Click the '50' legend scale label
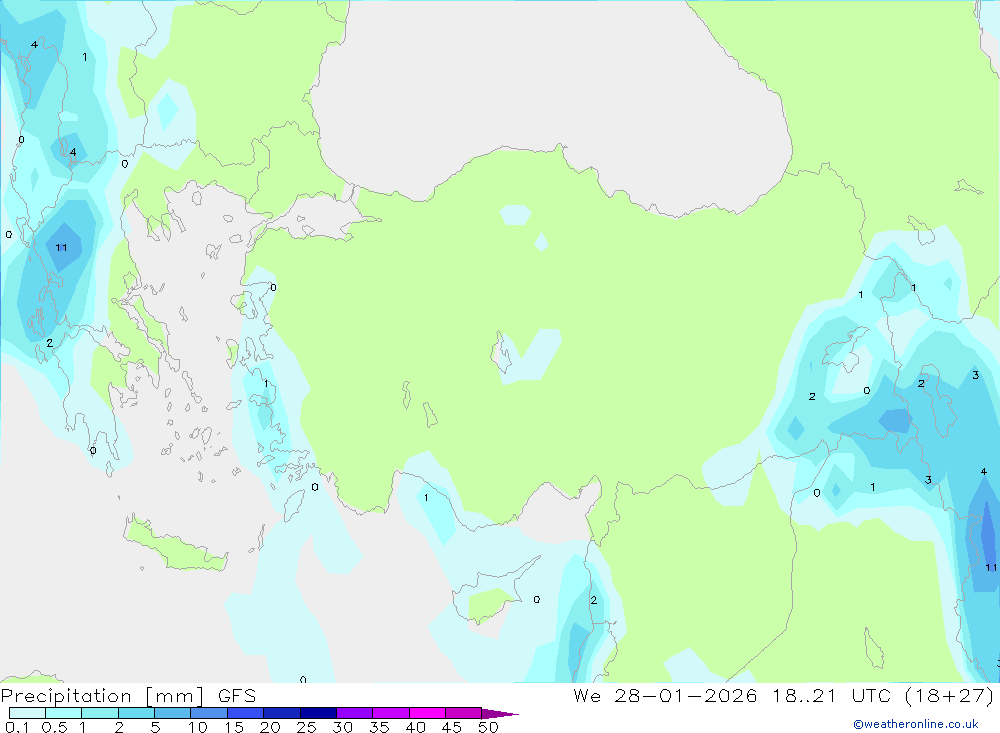1000x733 pixels. [x=488, y=727]
